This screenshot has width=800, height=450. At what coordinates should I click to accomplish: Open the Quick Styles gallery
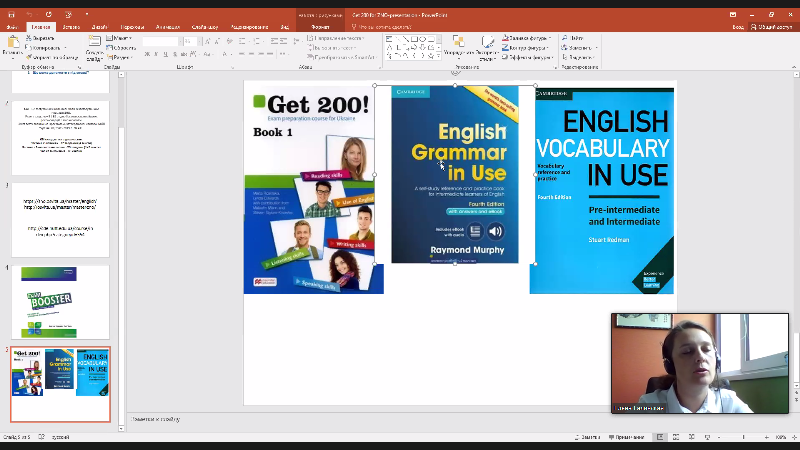tap(487, 44)
